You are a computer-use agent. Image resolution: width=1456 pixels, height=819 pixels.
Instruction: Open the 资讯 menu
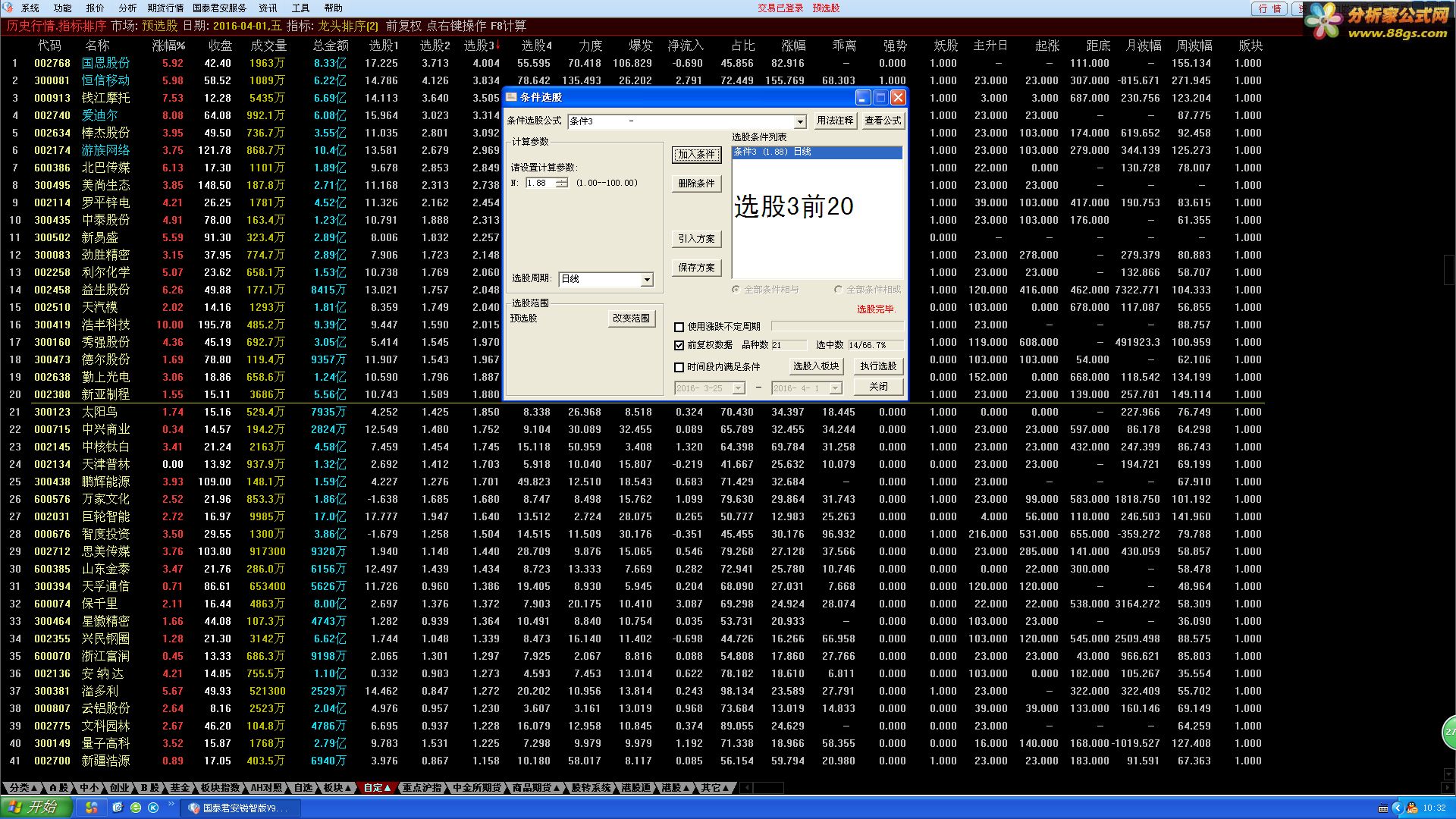click(x=268, y=8)
